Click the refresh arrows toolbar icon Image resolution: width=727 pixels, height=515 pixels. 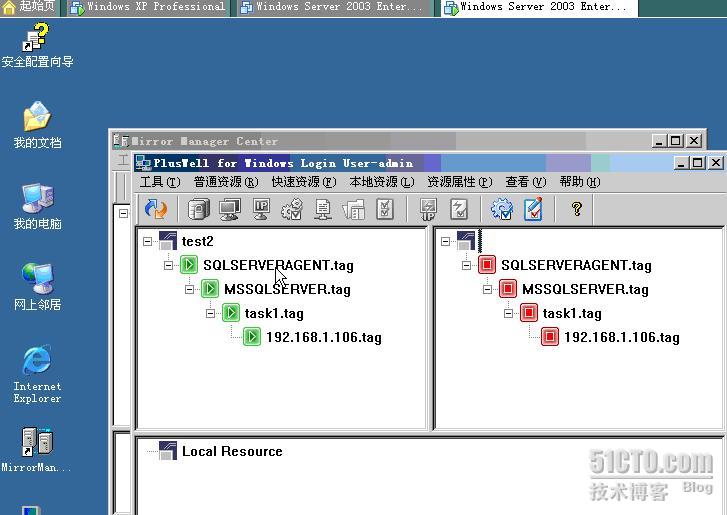156,209
